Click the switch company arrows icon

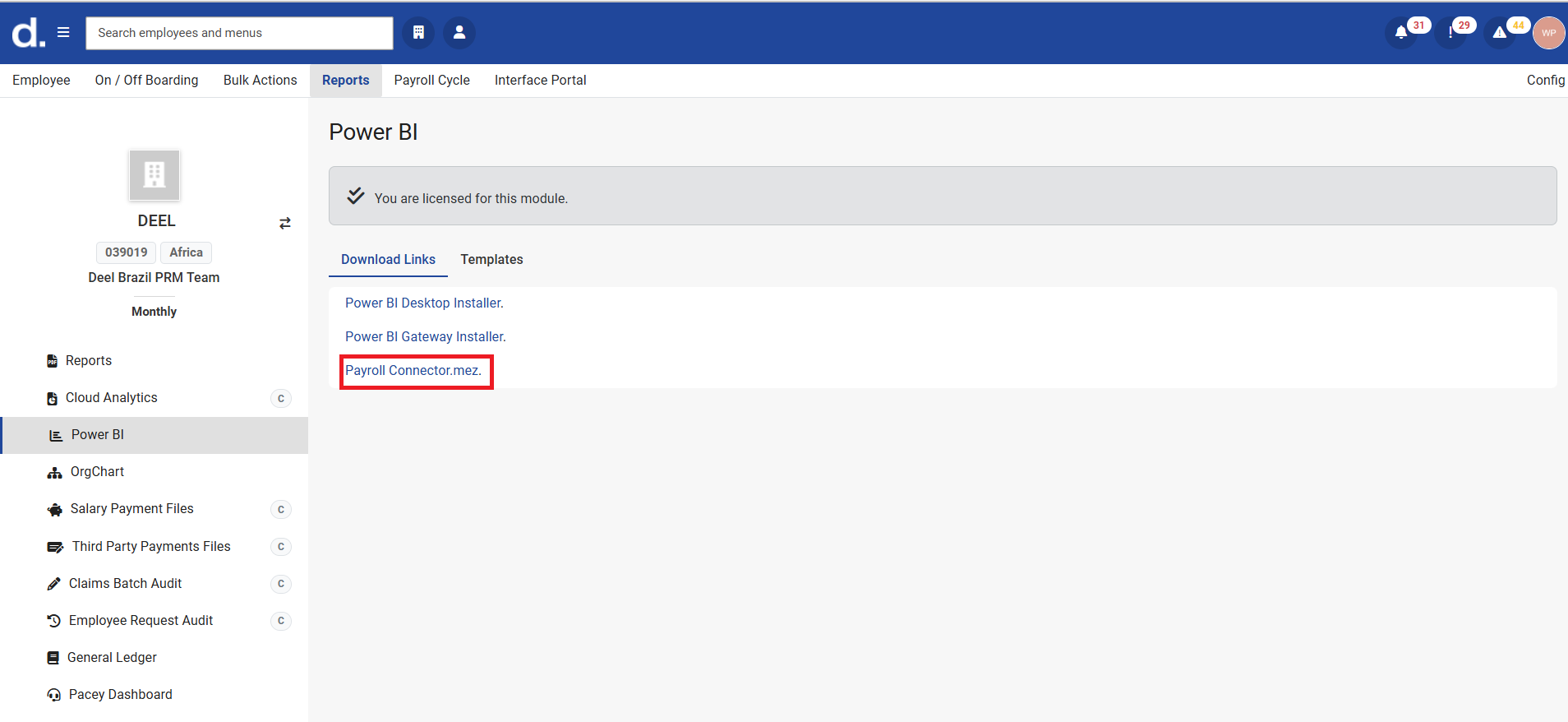point(285,223)
